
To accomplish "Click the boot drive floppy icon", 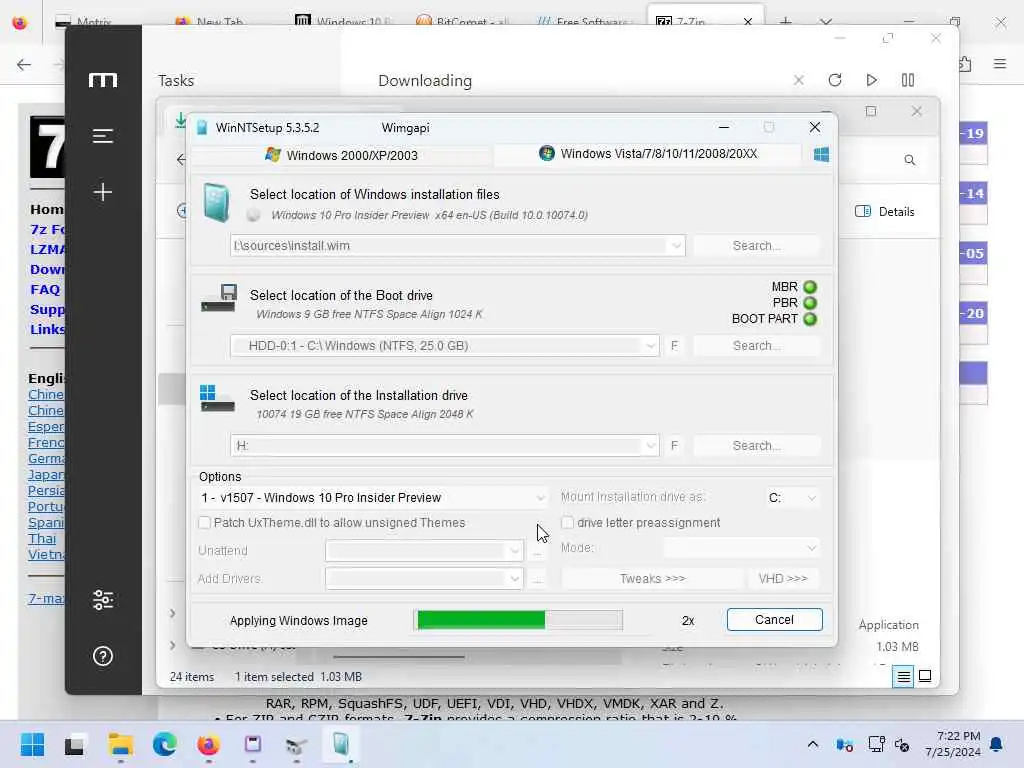I will click(218, 298).
